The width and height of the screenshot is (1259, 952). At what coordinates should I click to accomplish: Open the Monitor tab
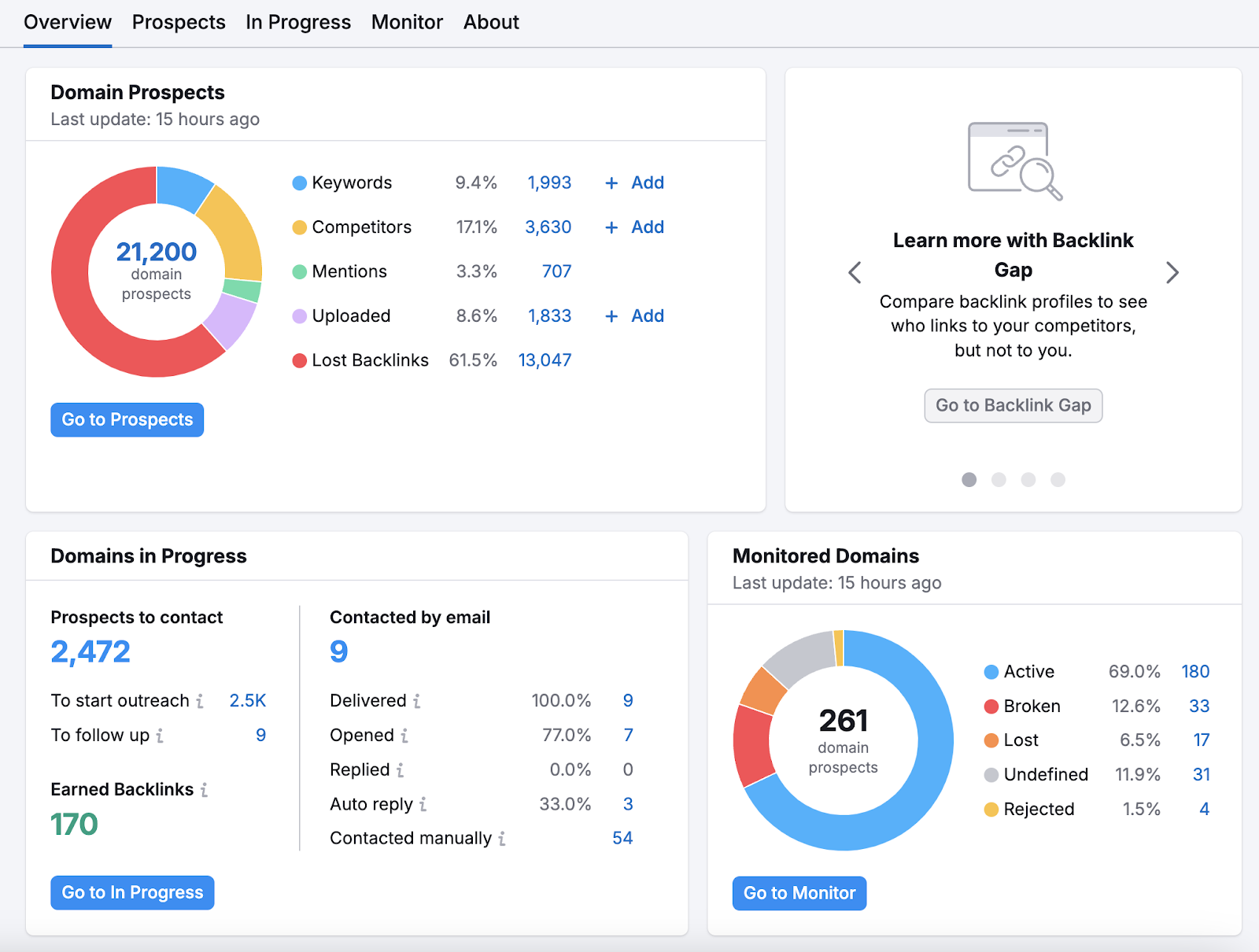tap(407, 22)
